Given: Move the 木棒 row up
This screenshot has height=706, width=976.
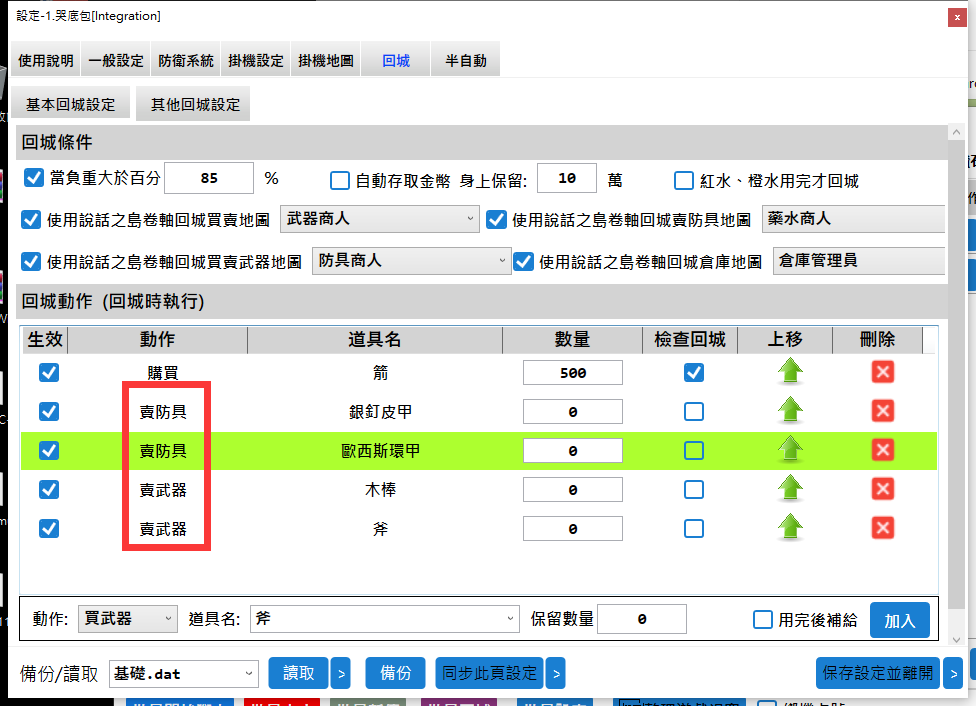Looking at the screenshot, I should click(790, 489).
